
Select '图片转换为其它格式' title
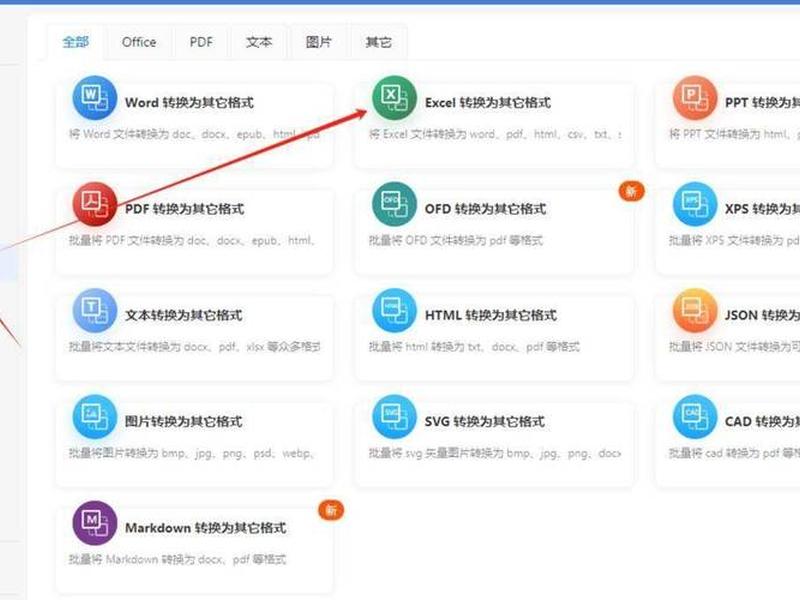point(184,421)
